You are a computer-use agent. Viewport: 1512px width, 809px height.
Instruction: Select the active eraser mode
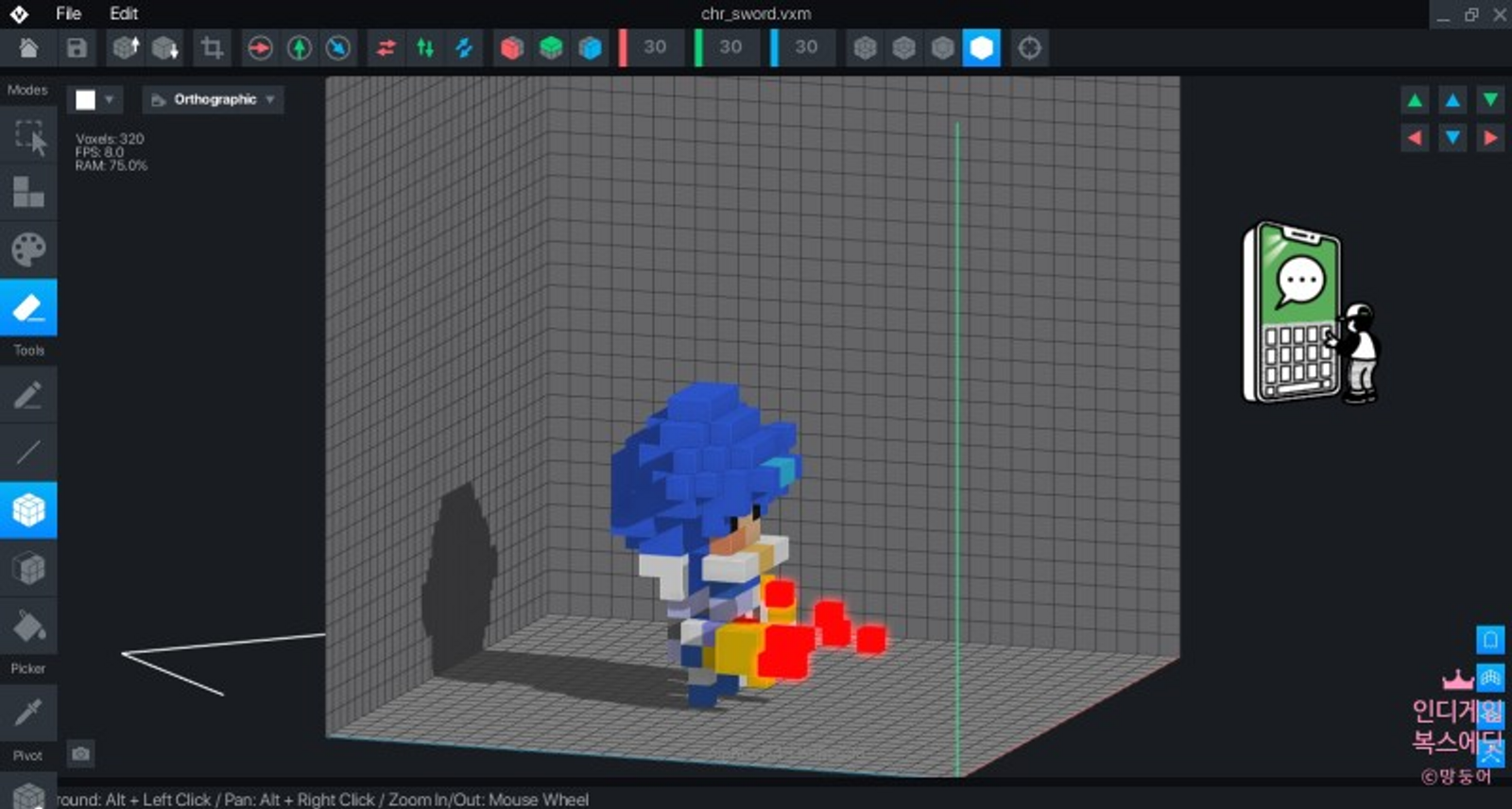[28, 307]
